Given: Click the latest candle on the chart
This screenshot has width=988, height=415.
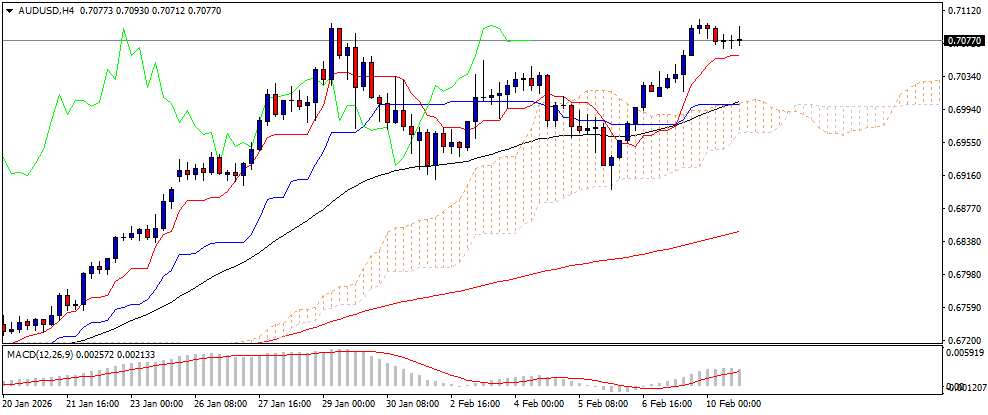Looking at the screenshot, I should pos(740,40).
